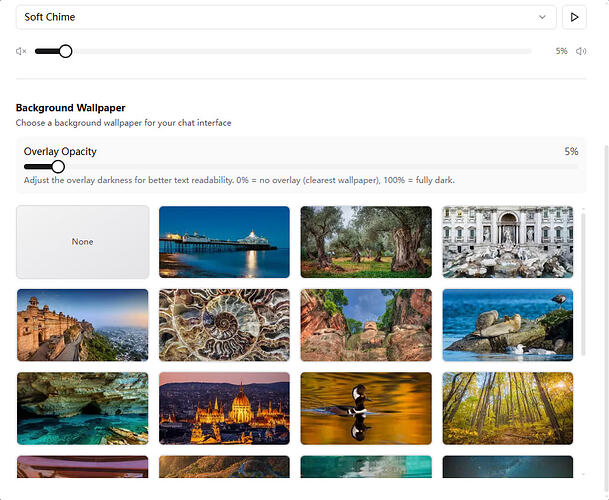
Task: Choose the ammonite fossil wallpaper
Action: (224, 325)
